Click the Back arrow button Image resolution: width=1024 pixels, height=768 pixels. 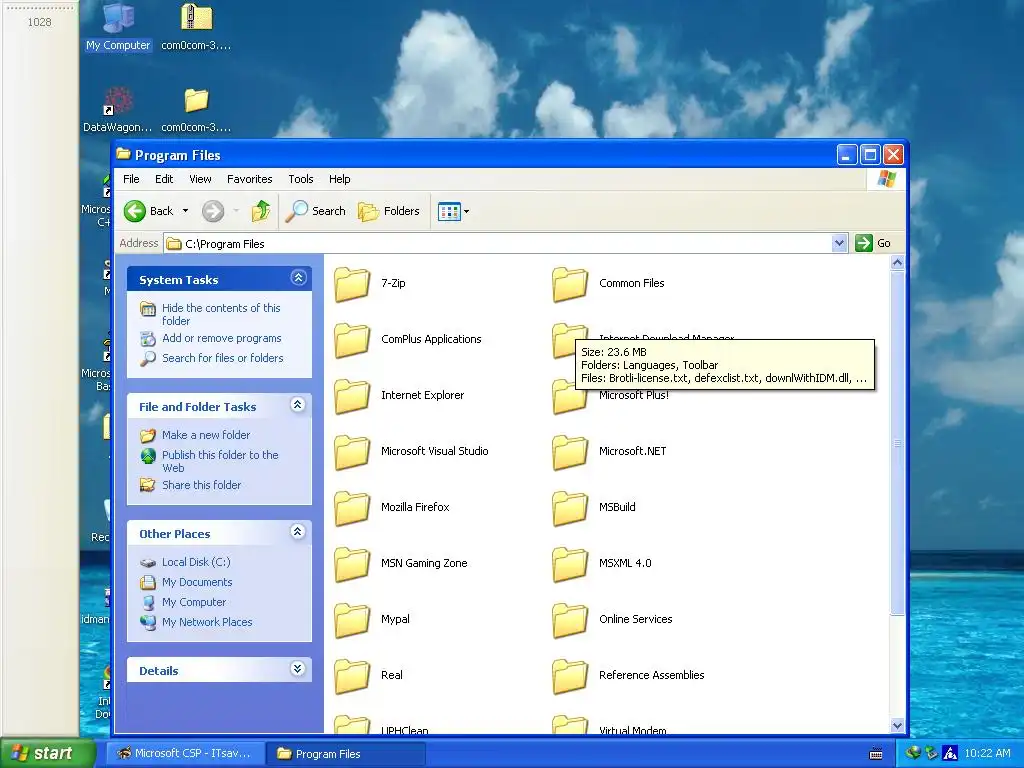pos(149,211)
